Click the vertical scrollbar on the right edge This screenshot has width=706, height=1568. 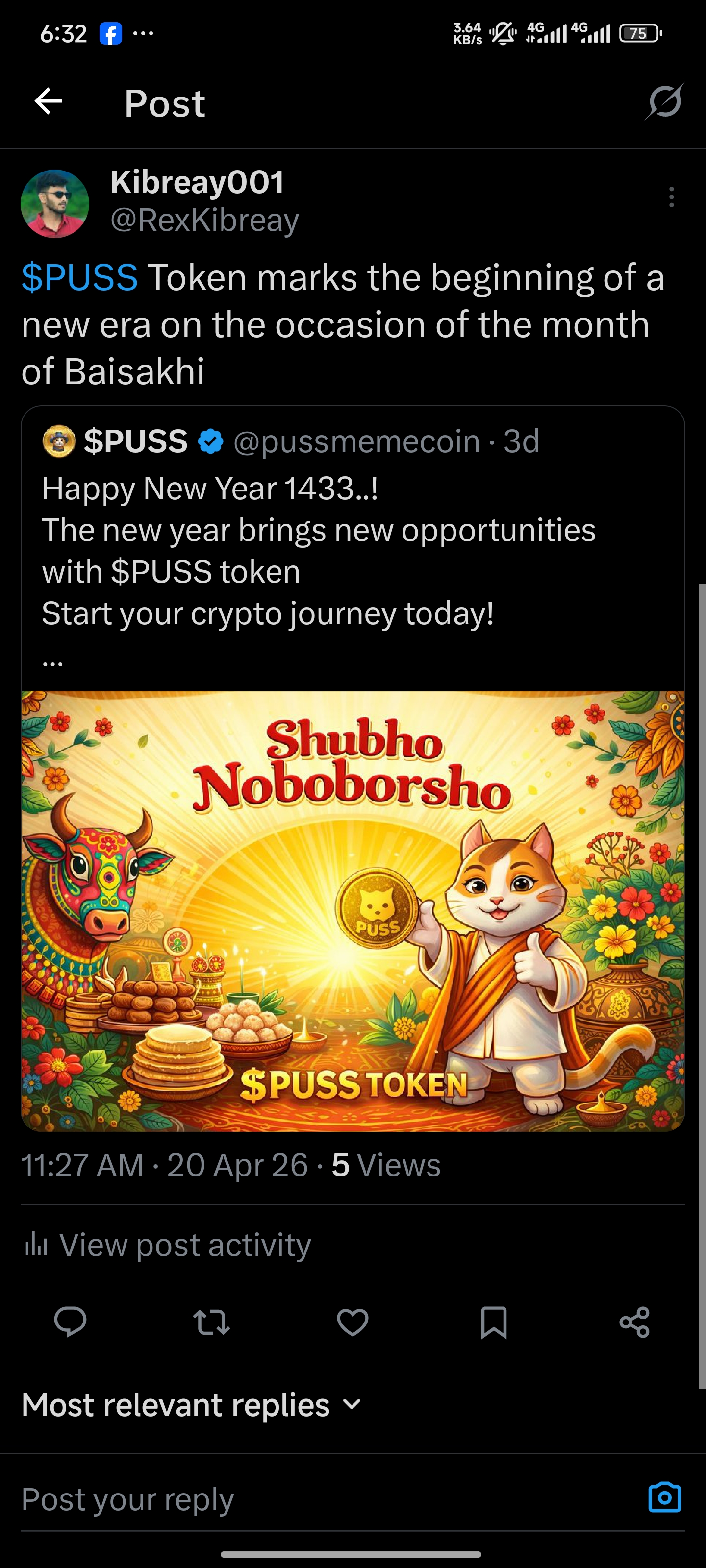[x=702, y=986]
